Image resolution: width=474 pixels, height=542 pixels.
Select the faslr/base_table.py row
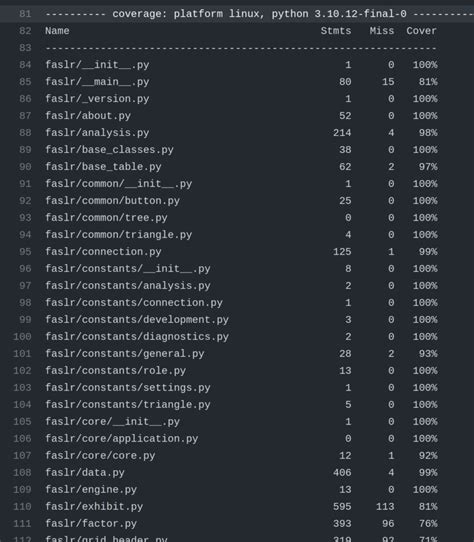241,167
